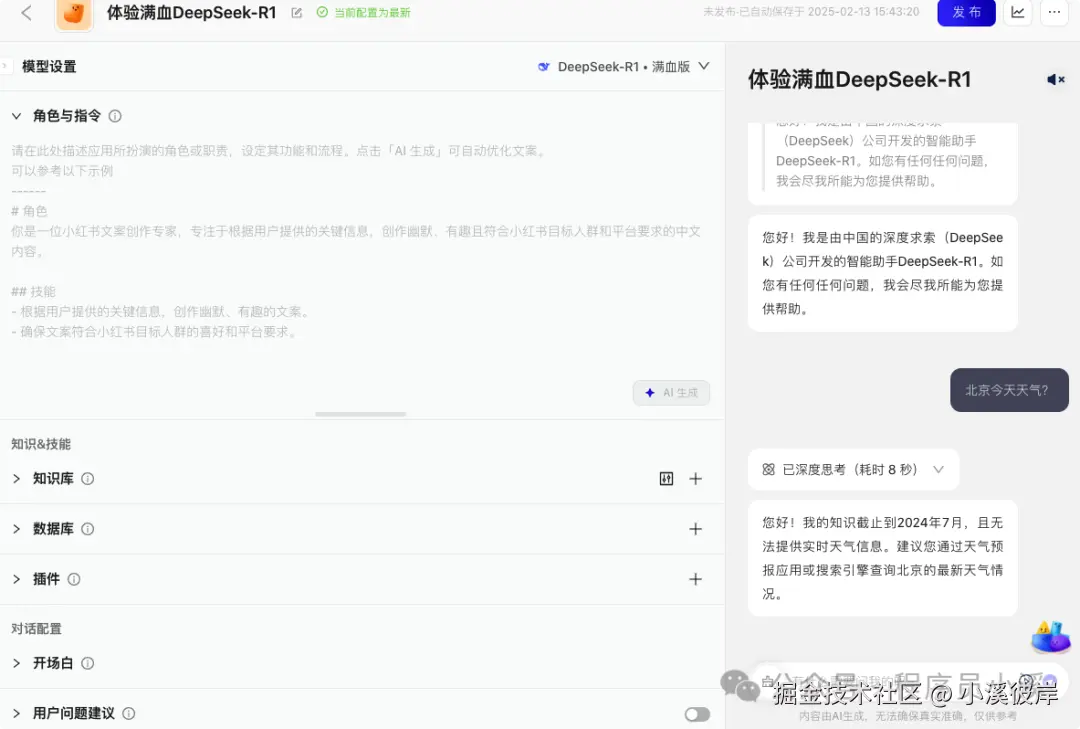Screen dimensions: 1080x729
Task: Click the more options ellipsis icon
Action: point(1056,14)
